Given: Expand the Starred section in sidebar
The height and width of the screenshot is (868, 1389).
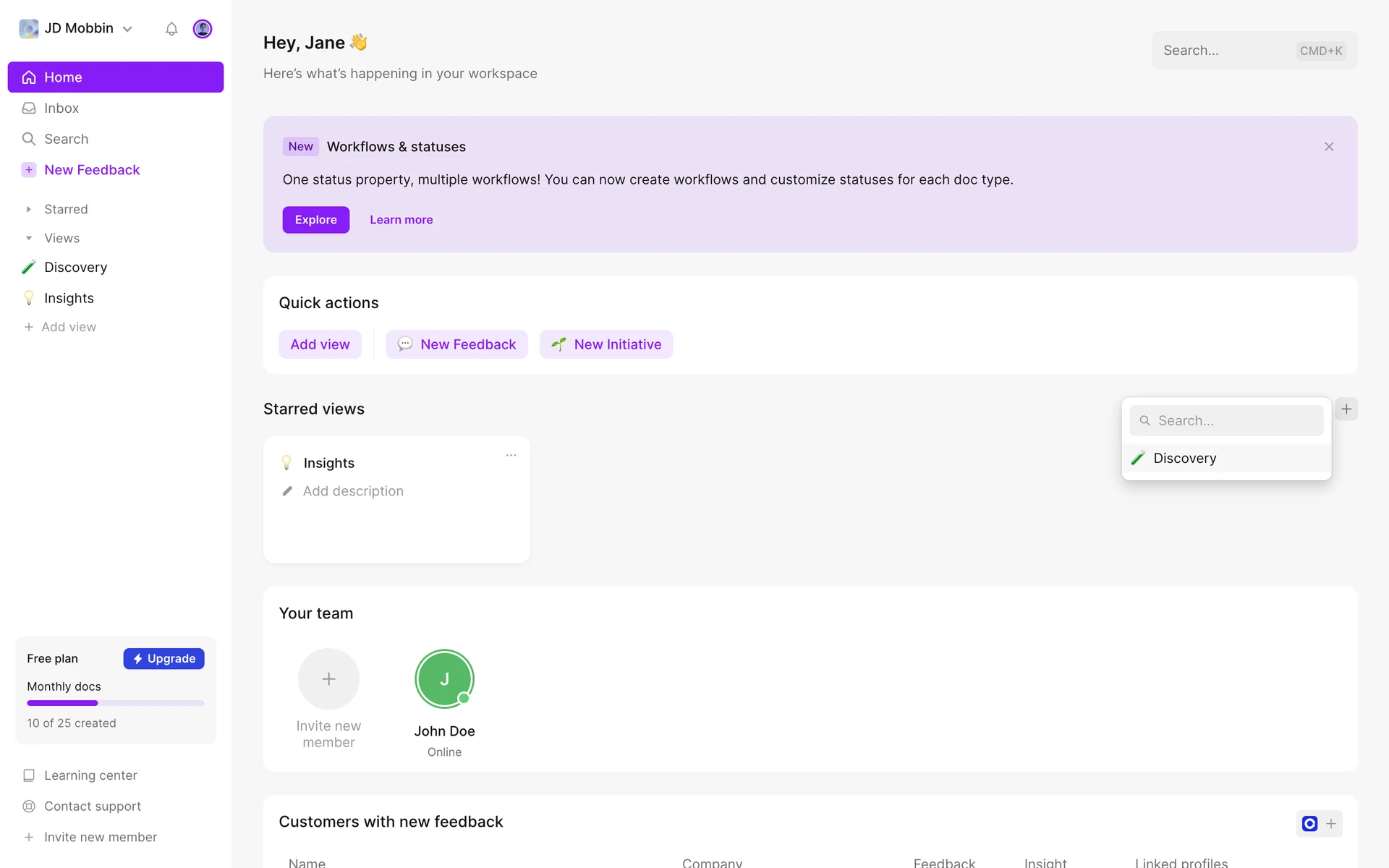Looking at the screenshot, I should [29, 209].
